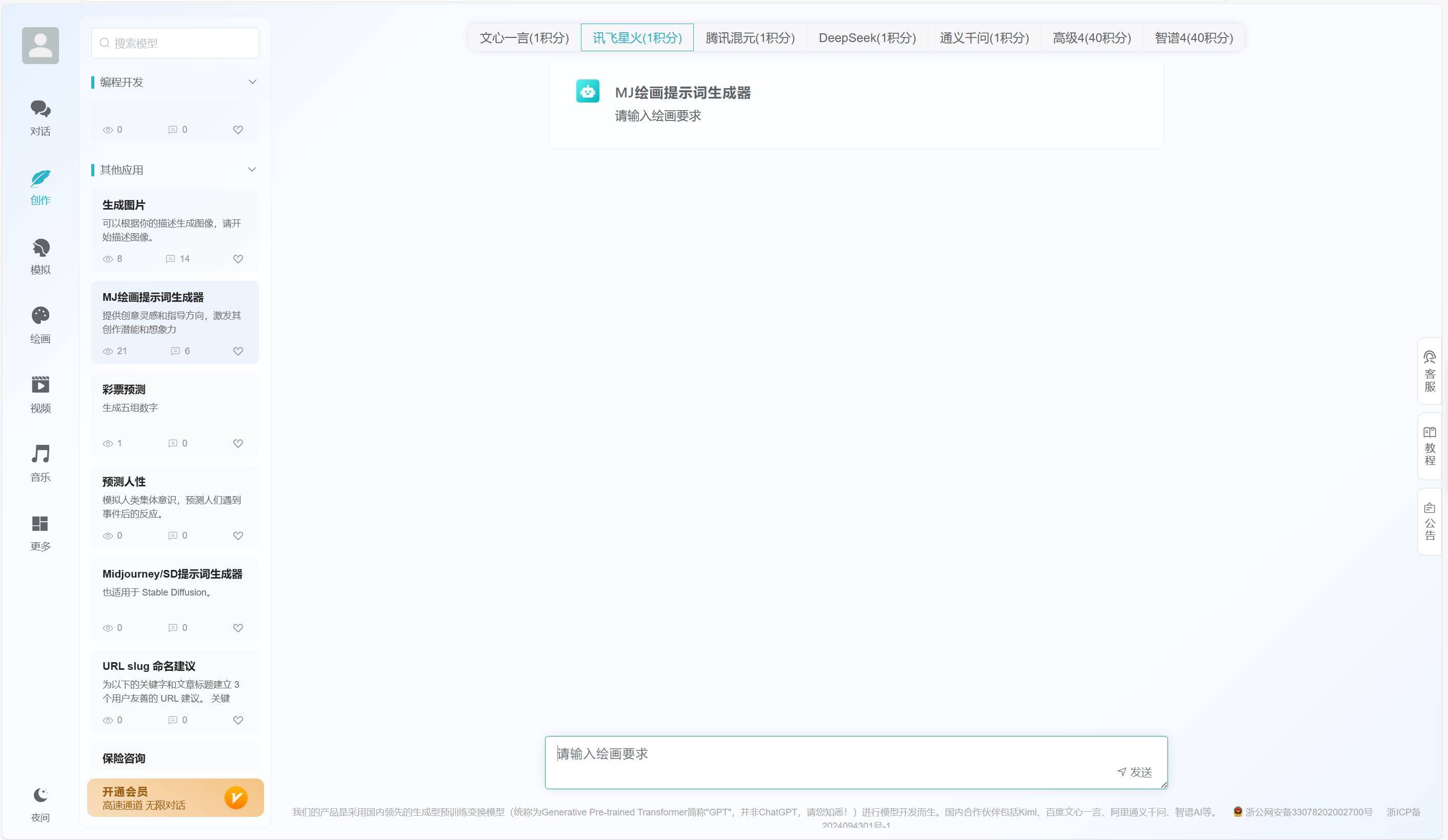1448x840 pixels.
Task: Open the 音乐 music section
Action: pyautogui.click(x=40, y=463)
